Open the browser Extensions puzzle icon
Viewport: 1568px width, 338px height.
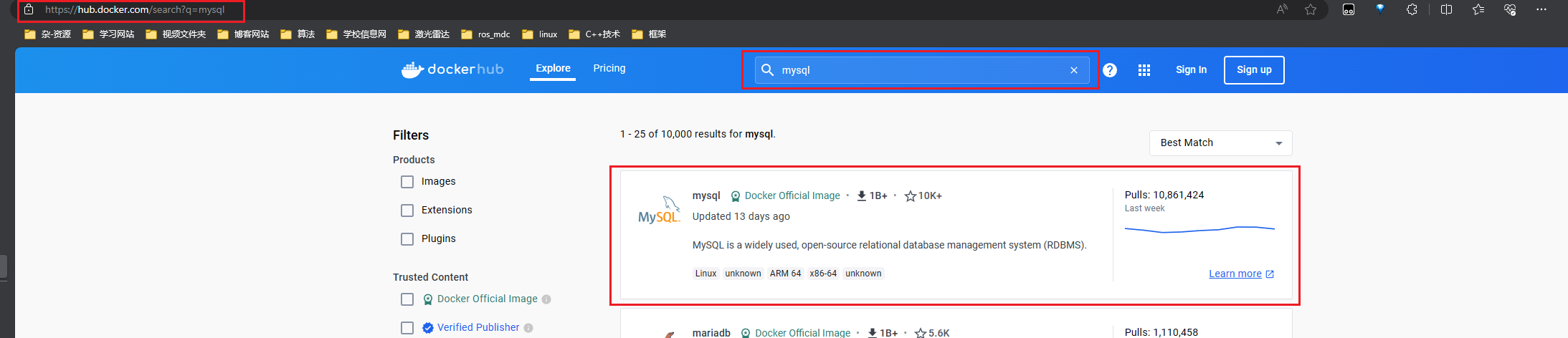1412,9
